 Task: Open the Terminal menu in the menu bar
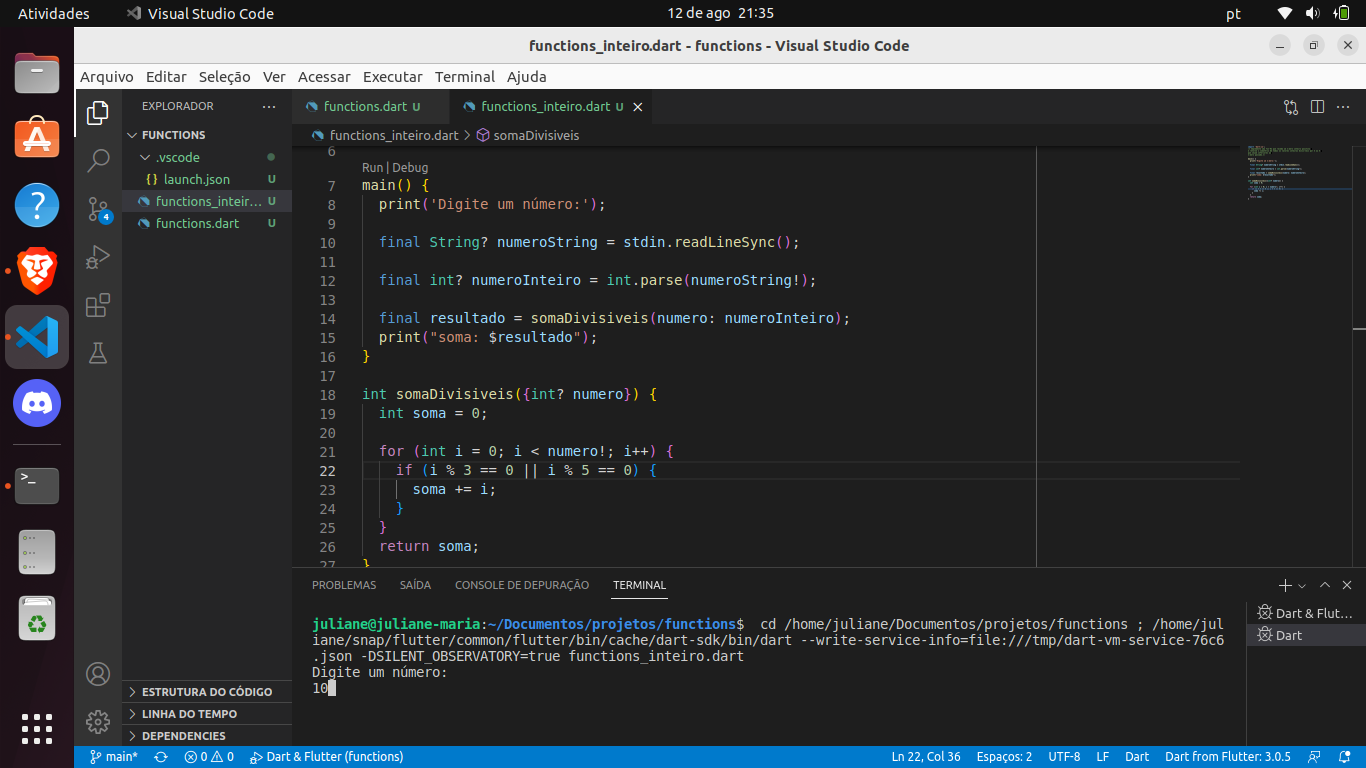tap(465, 77)
